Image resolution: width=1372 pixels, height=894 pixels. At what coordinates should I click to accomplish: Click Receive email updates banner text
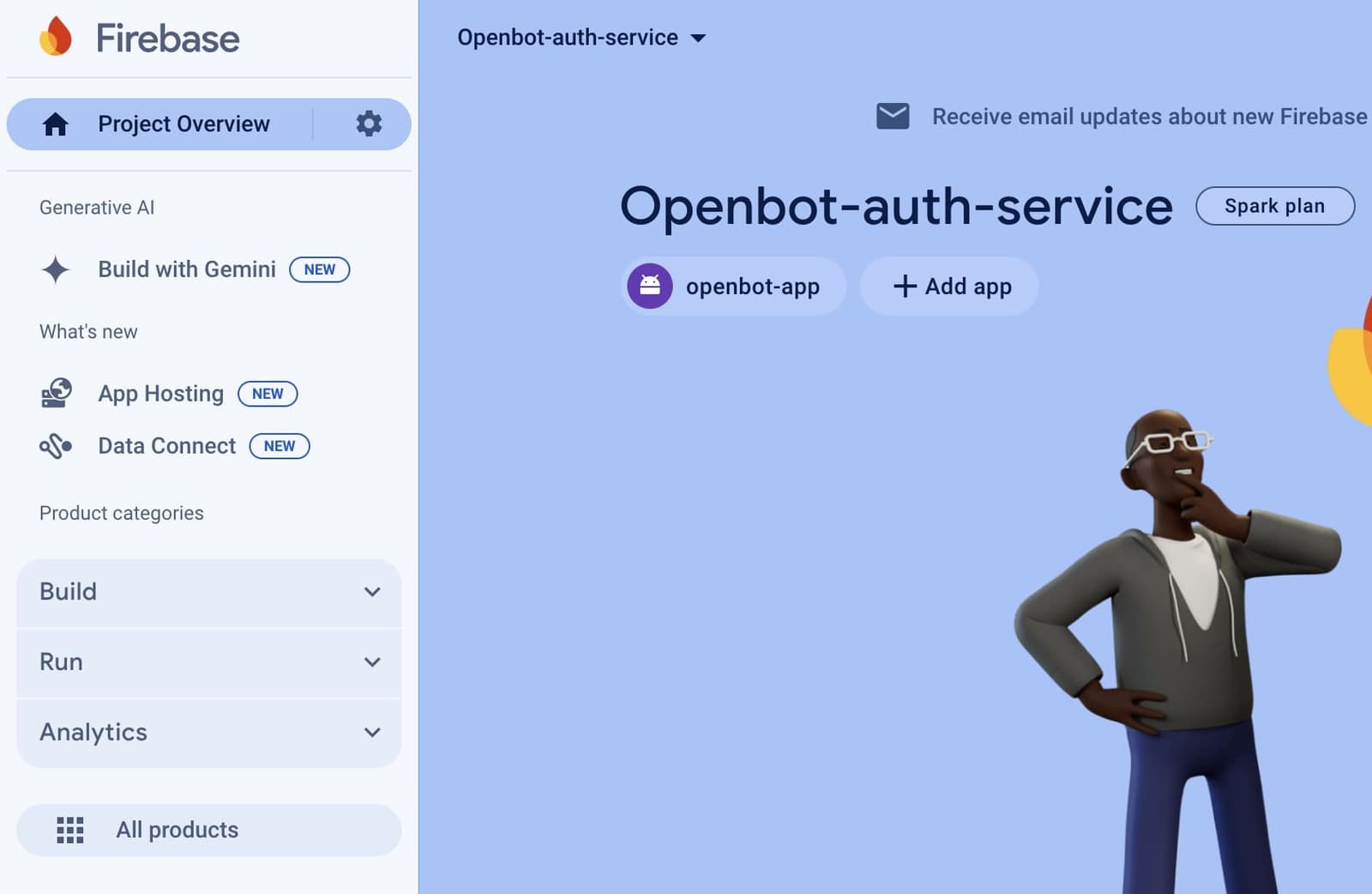[x=1149, y=117]
